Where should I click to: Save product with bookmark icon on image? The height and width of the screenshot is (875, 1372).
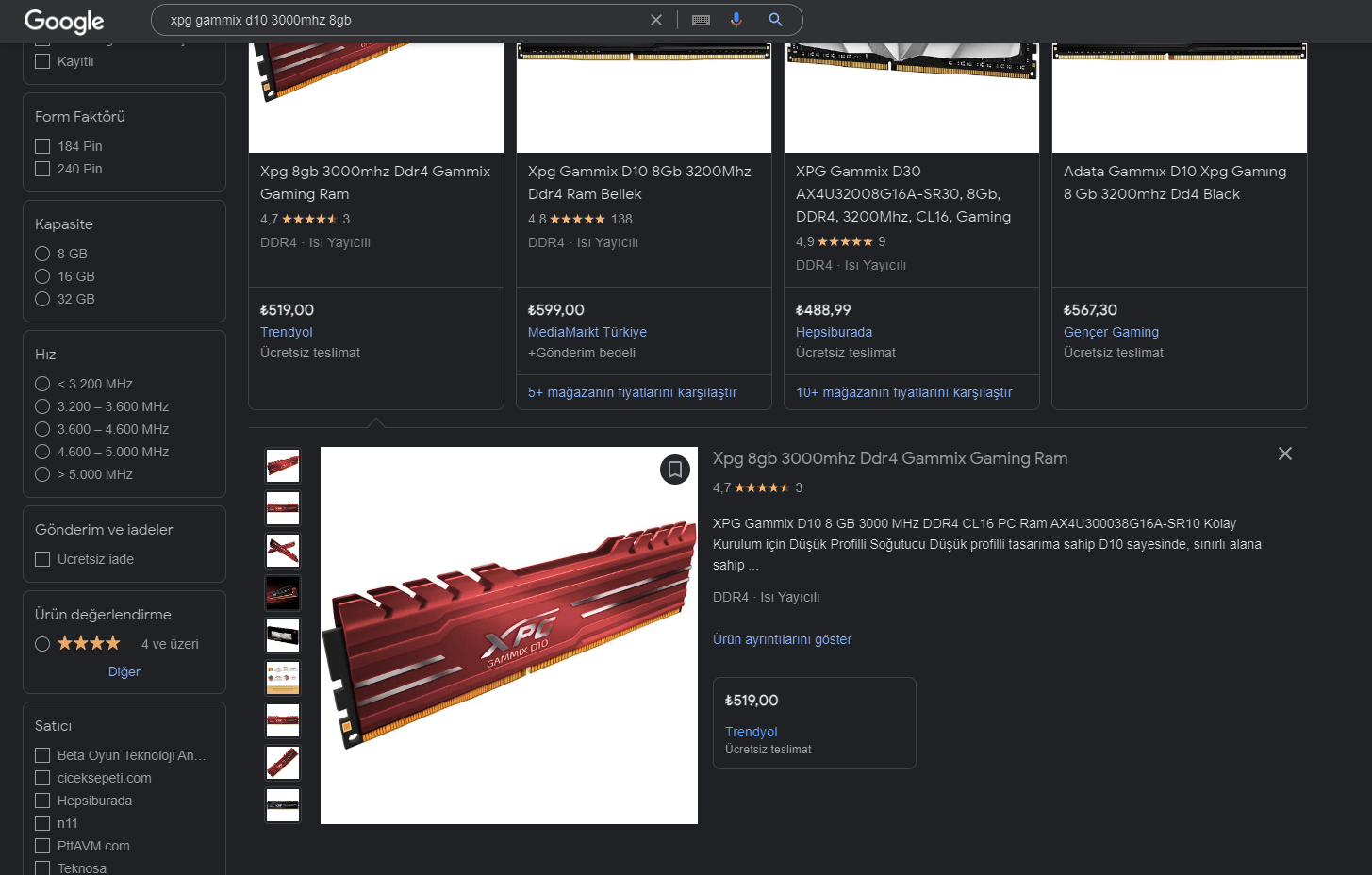coord(675,469)
